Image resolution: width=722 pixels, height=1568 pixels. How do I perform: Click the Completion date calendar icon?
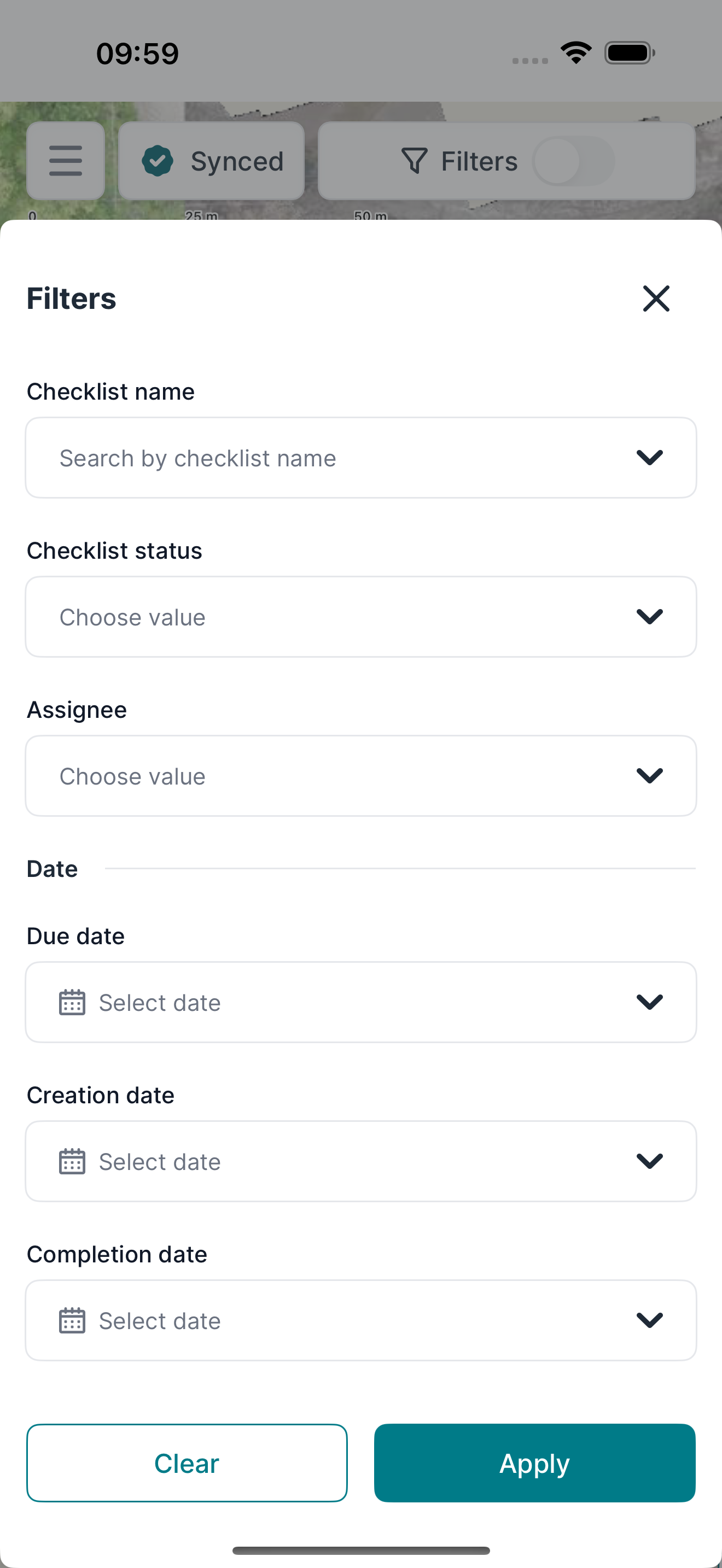click(72, 1320)
